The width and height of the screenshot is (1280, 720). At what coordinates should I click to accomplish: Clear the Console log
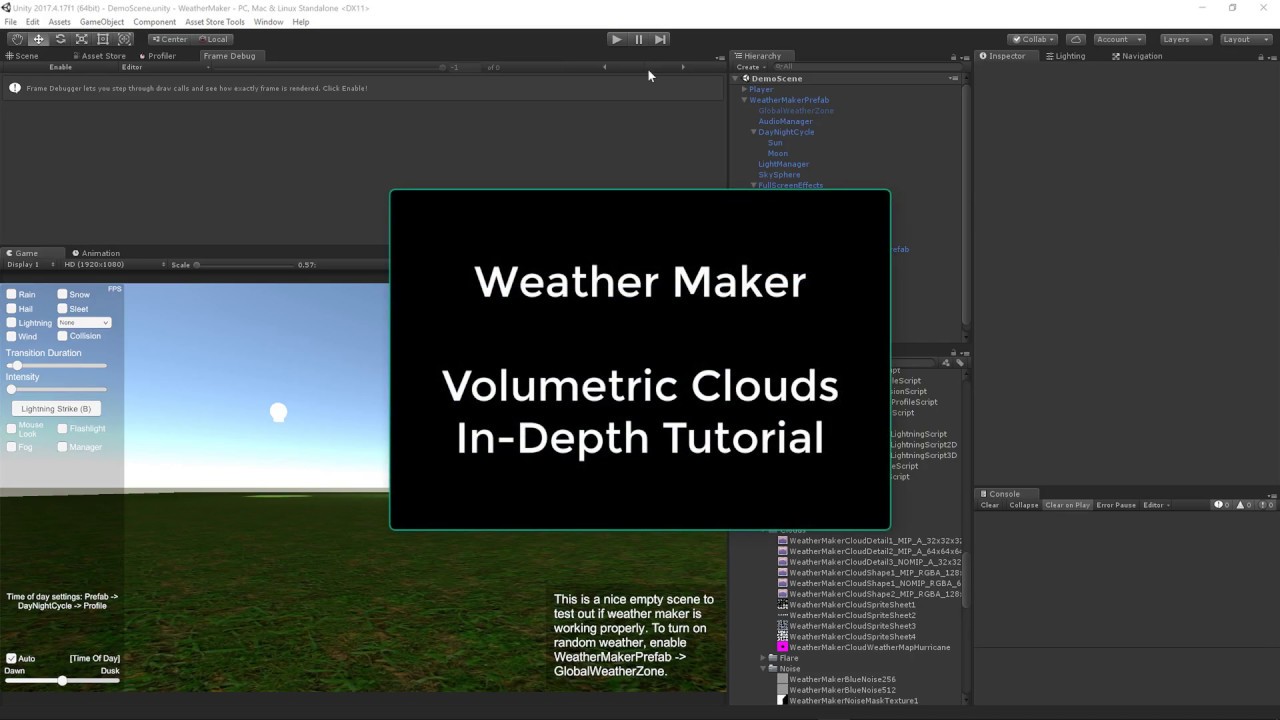989,505
